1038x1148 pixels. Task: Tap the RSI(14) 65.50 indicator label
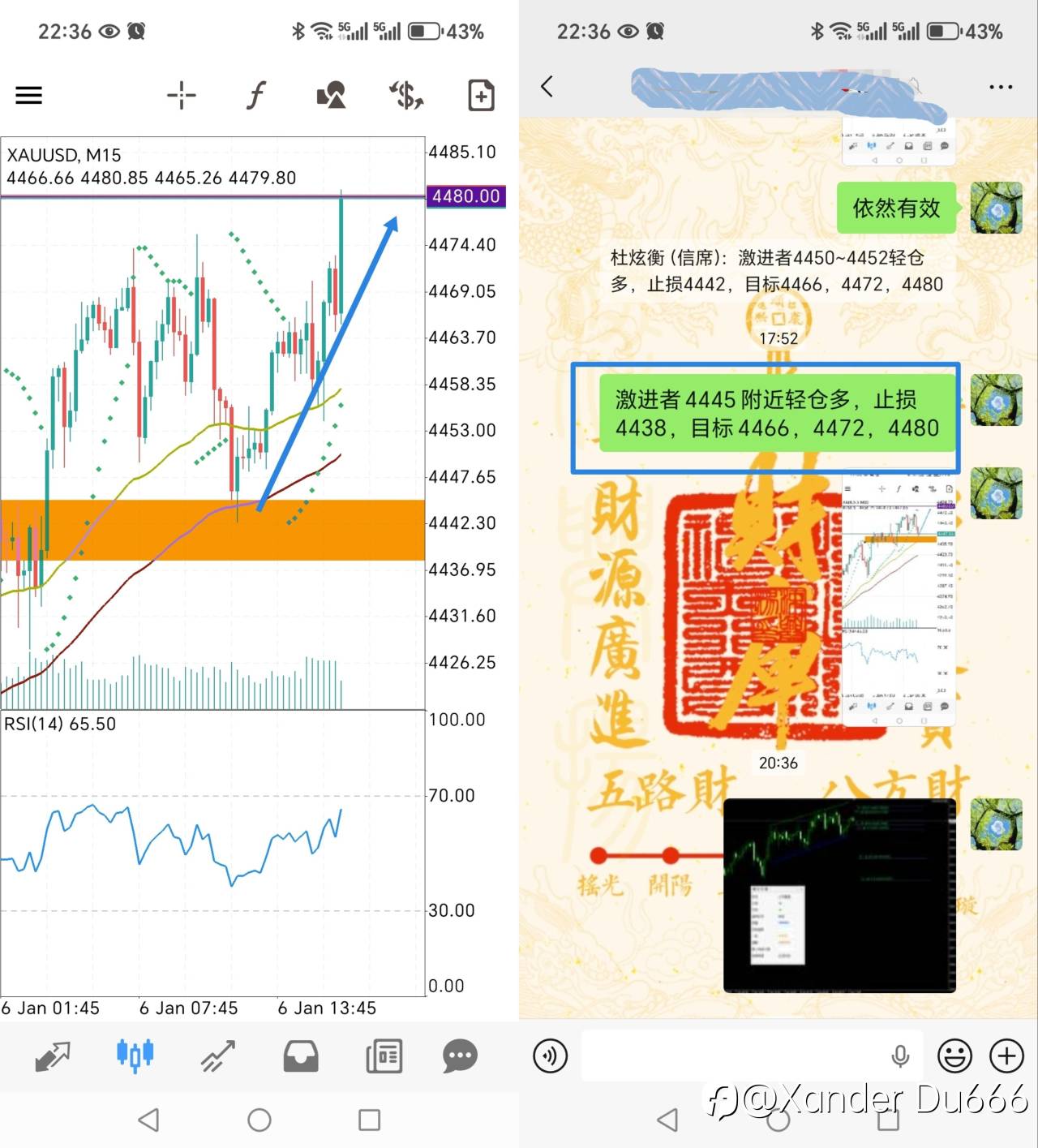click(x=60, y=724)
